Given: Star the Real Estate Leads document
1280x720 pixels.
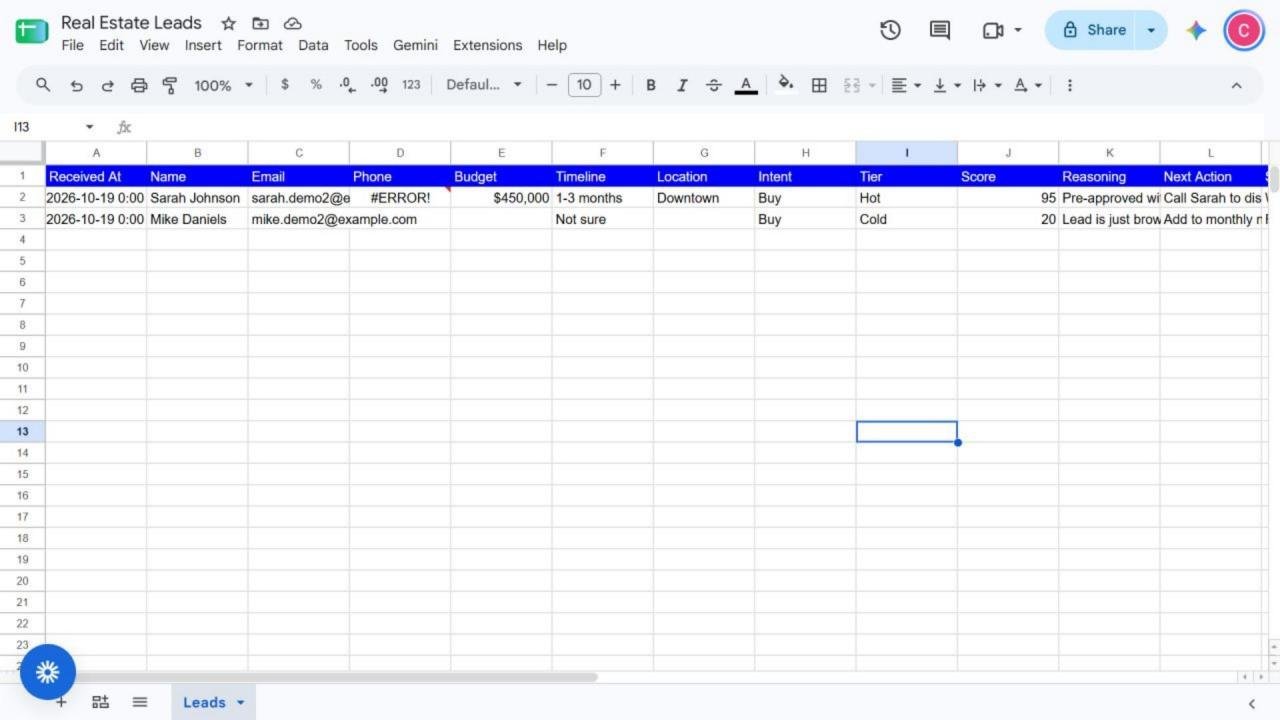Looking at the screenshot, I should 229,23.
